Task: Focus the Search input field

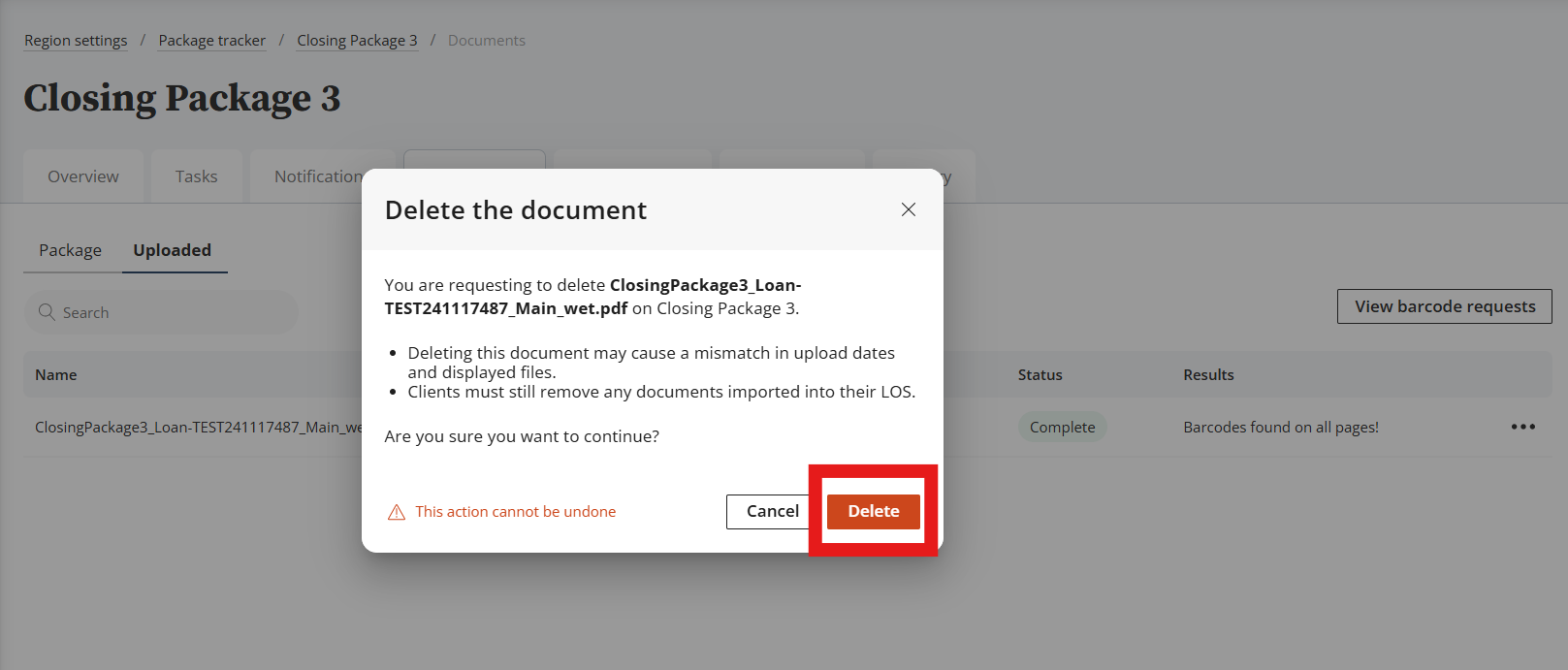Action: coord(161,312)
